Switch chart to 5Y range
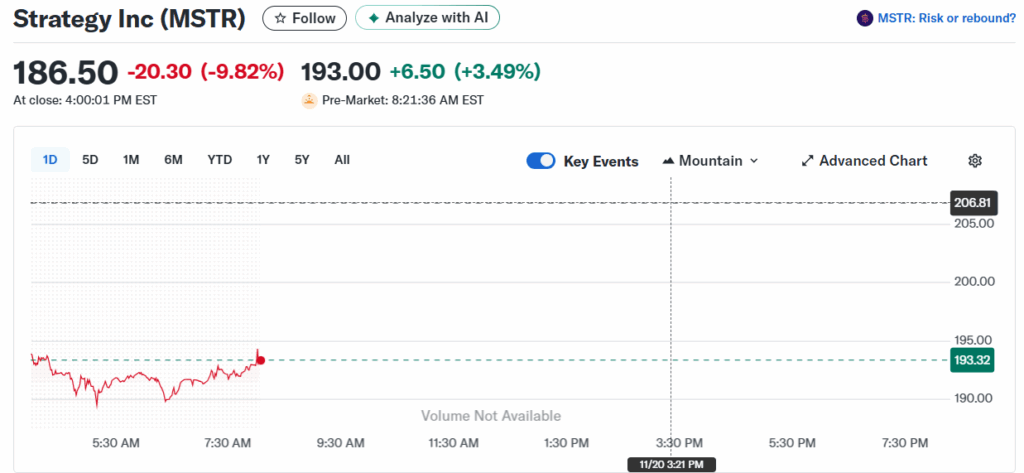1024x473 pixels. [302, 159]
